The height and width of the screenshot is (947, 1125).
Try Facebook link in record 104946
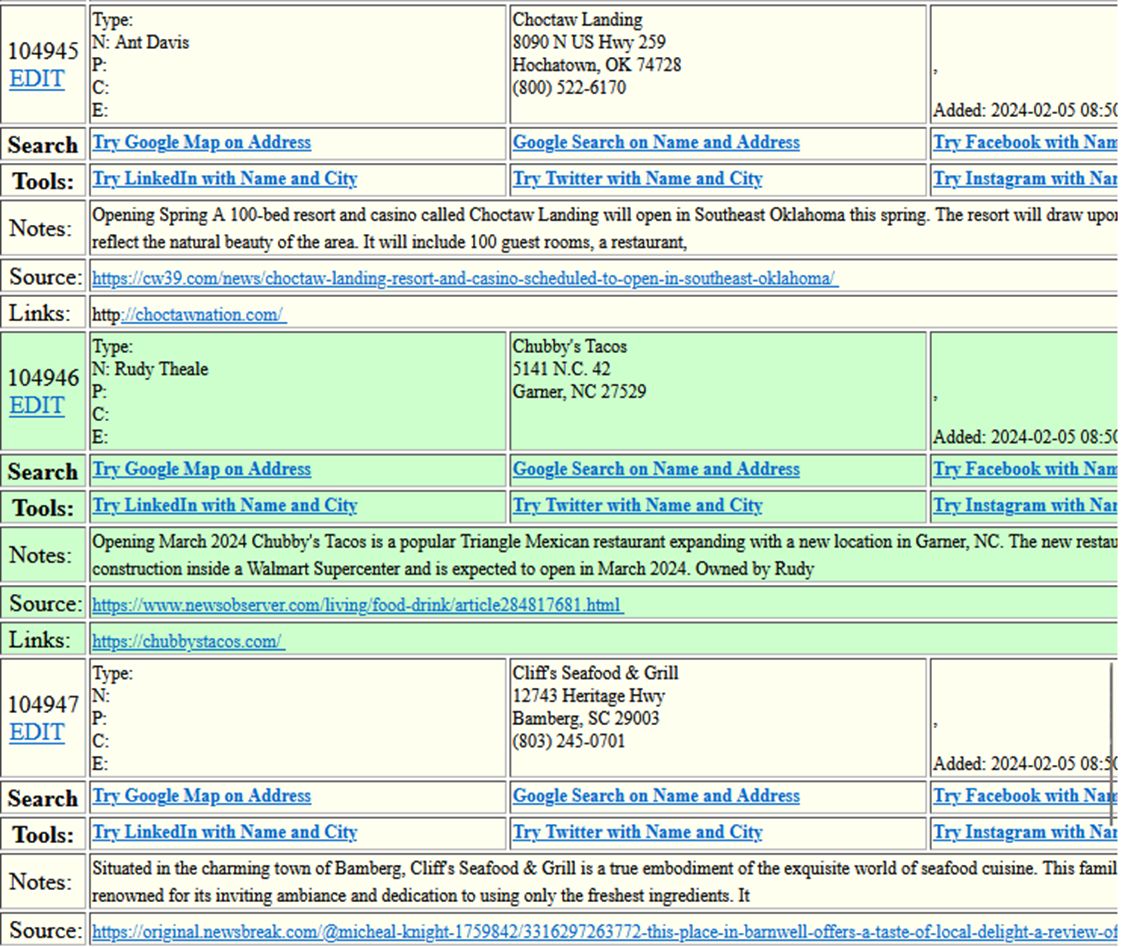click(1025, 469)
